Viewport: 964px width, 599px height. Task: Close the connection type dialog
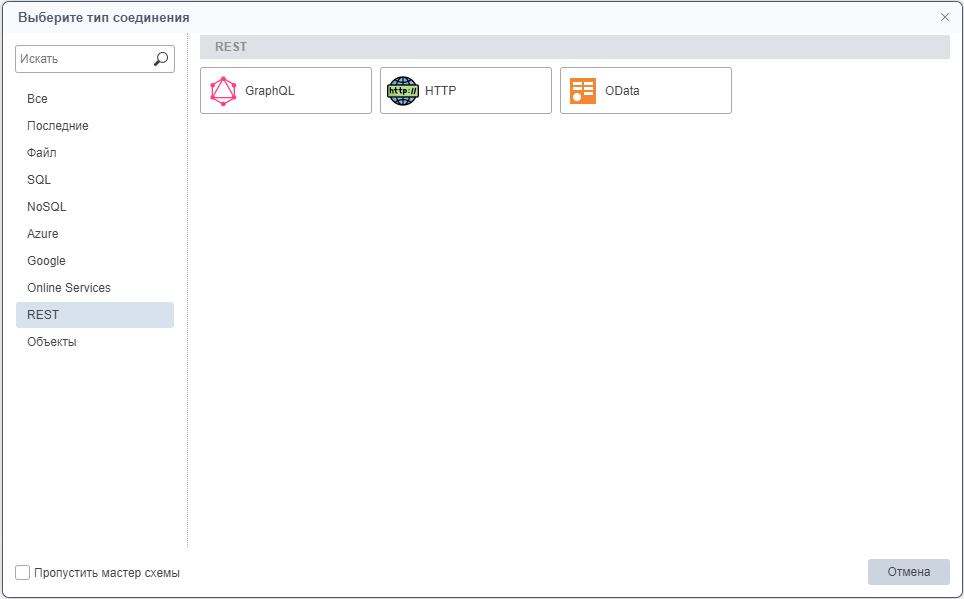[x=945, y=17]
